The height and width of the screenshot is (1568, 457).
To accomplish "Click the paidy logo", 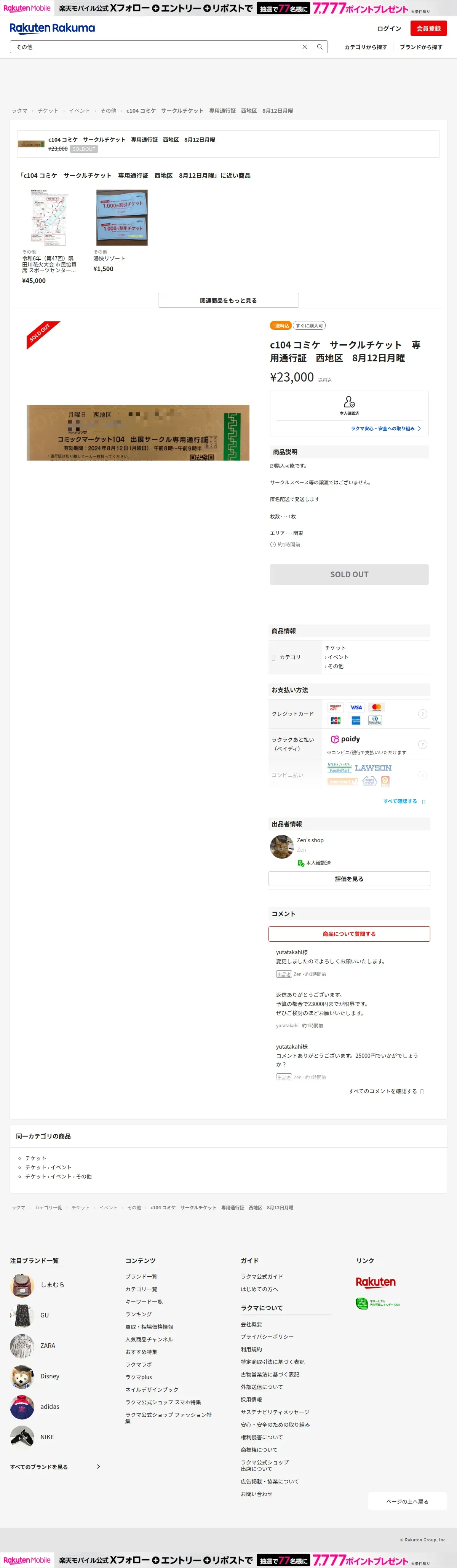I will [x=345, y=739].
